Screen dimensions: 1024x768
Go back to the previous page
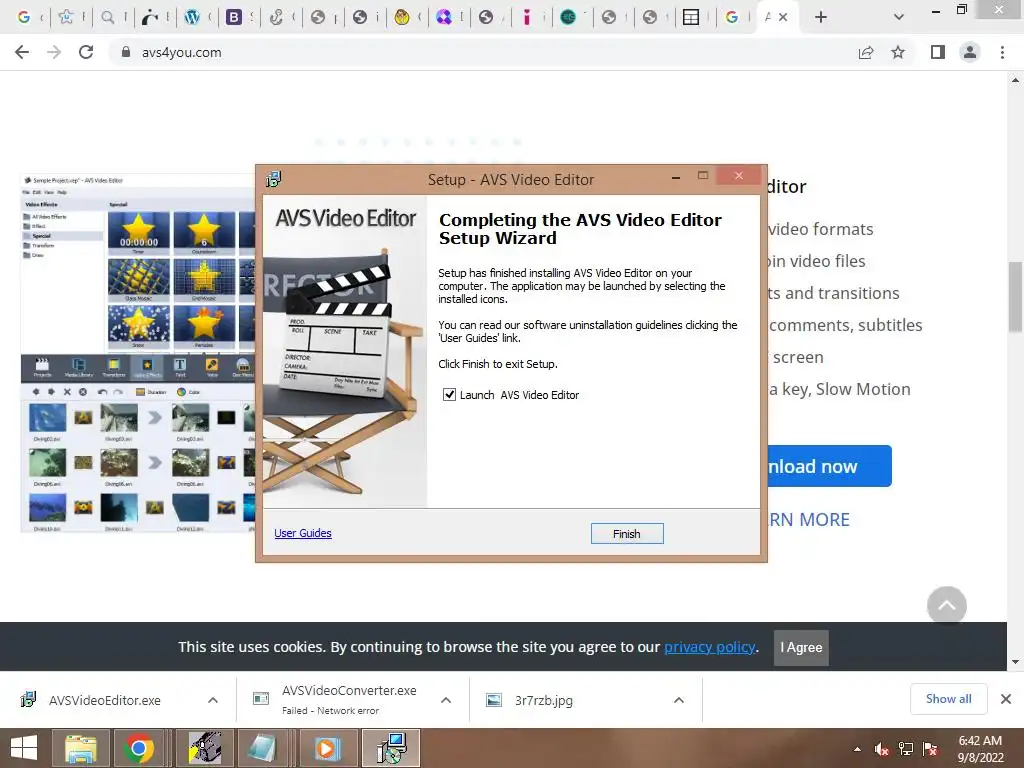[22, 52]
